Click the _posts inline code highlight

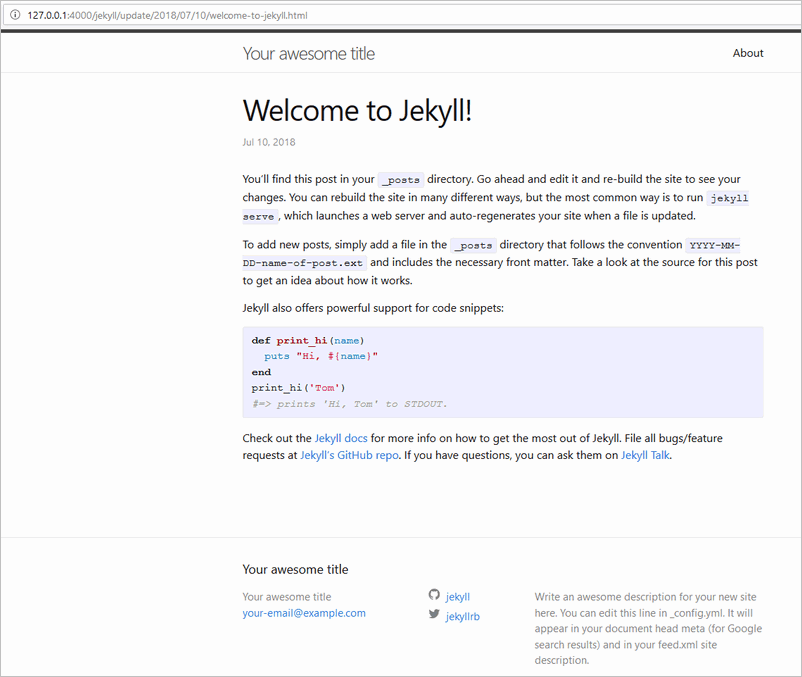click(400, 178)
